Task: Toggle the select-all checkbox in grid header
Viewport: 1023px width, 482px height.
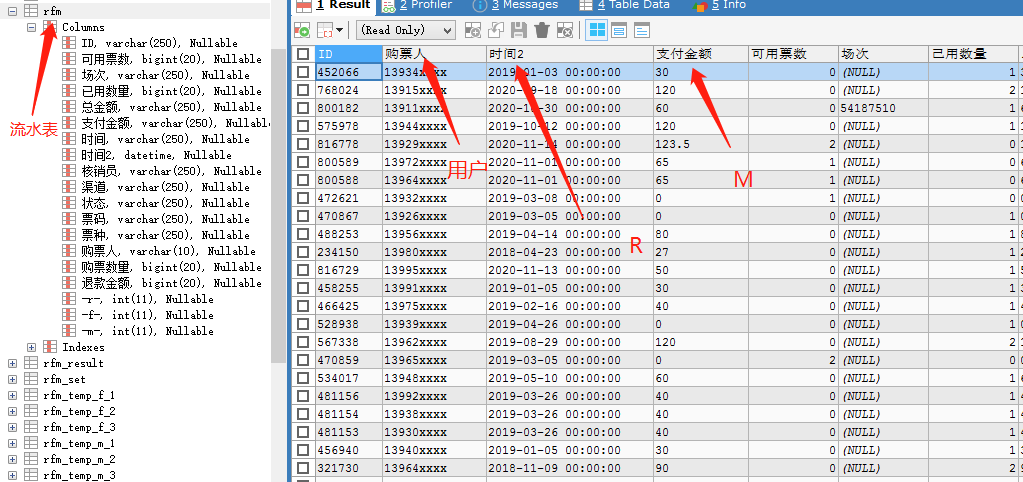Action: click(x=303, y=54)
